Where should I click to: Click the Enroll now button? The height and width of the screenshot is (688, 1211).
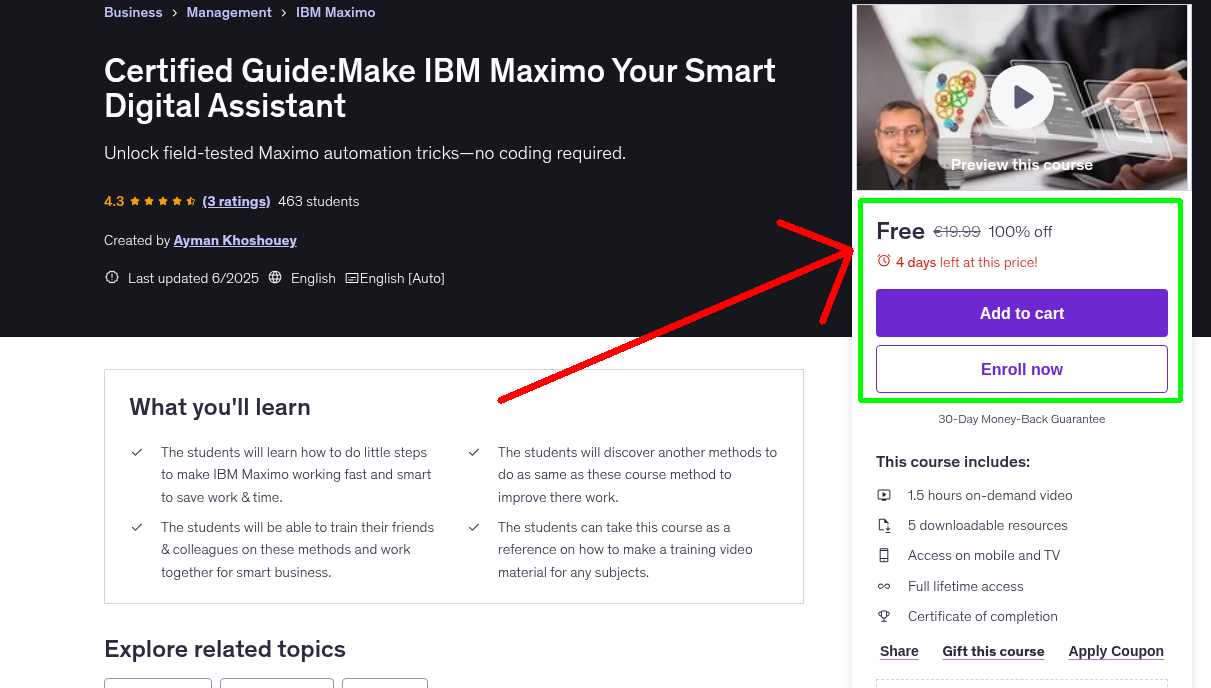click(1022, 369)
